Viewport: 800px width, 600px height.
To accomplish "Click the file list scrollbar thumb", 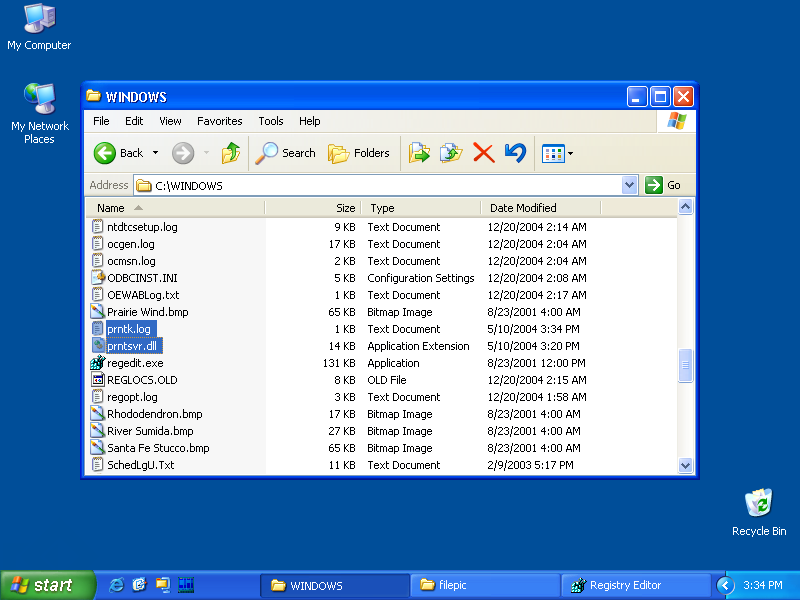I will point(685,365).
